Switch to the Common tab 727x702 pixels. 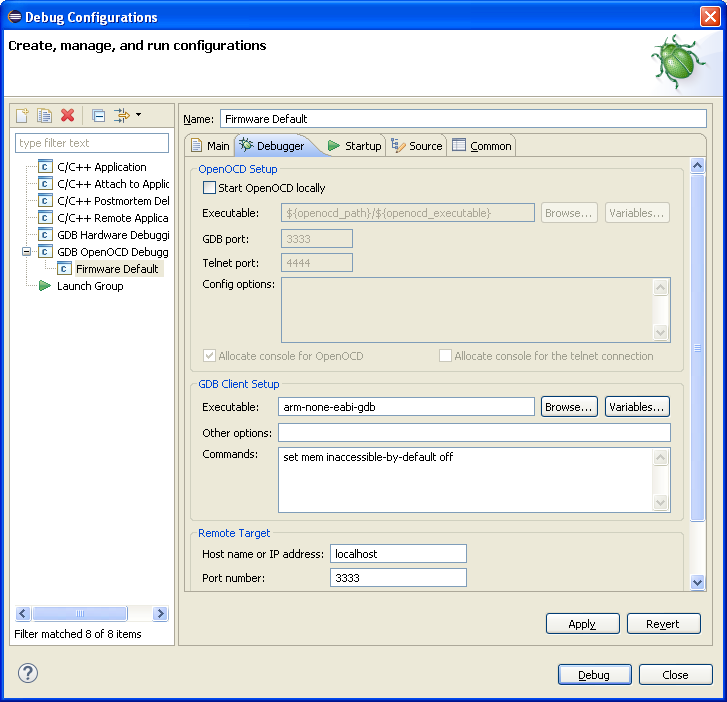tap(482, 146)
